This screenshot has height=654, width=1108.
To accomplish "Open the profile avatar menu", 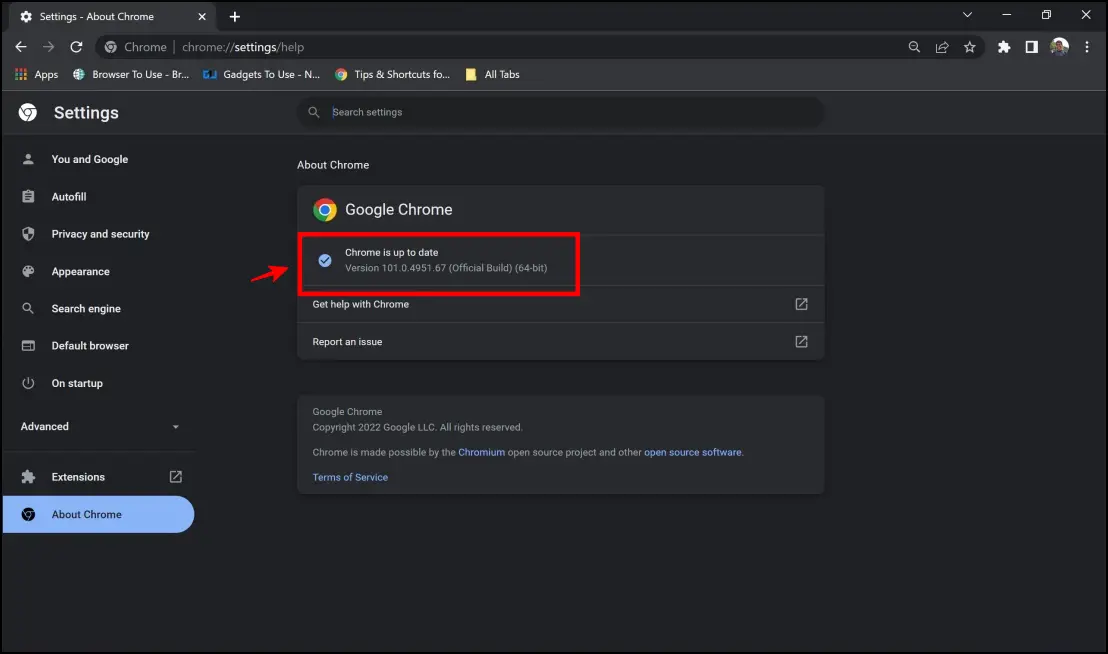I will coord(1059,47).
